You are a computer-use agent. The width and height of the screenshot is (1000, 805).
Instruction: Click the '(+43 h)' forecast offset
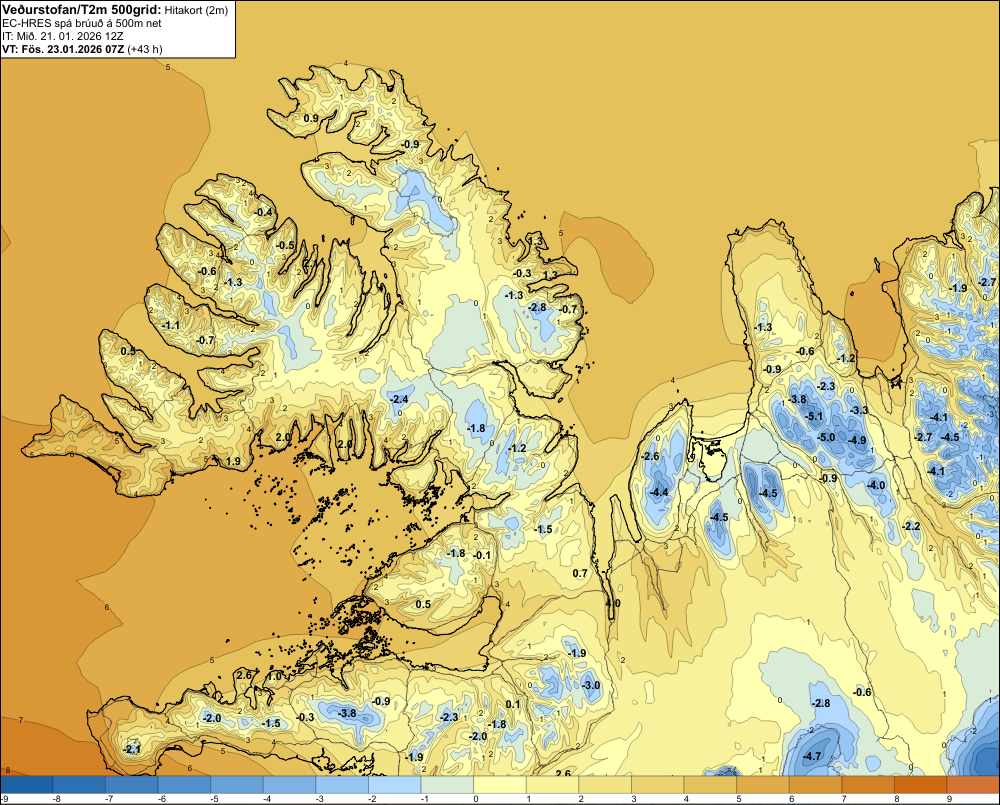(x=145, y=48)
